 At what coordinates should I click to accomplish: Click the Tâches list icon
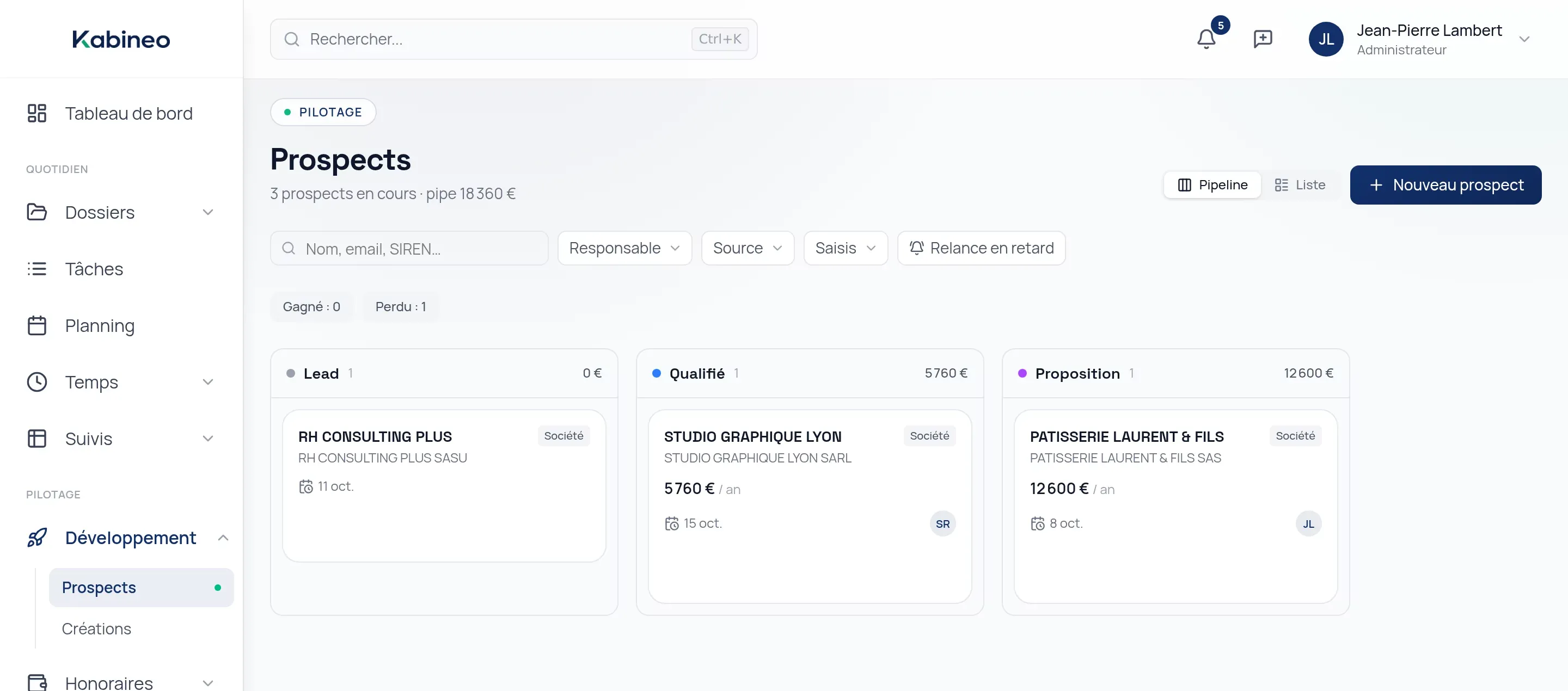coord(36,268)
